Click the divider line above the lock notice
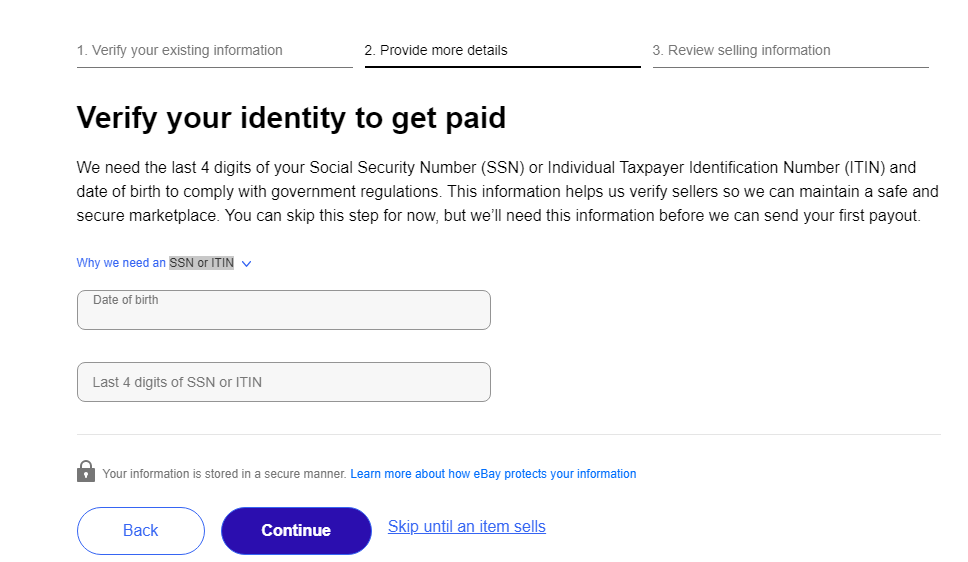 [x=509, y=434]
